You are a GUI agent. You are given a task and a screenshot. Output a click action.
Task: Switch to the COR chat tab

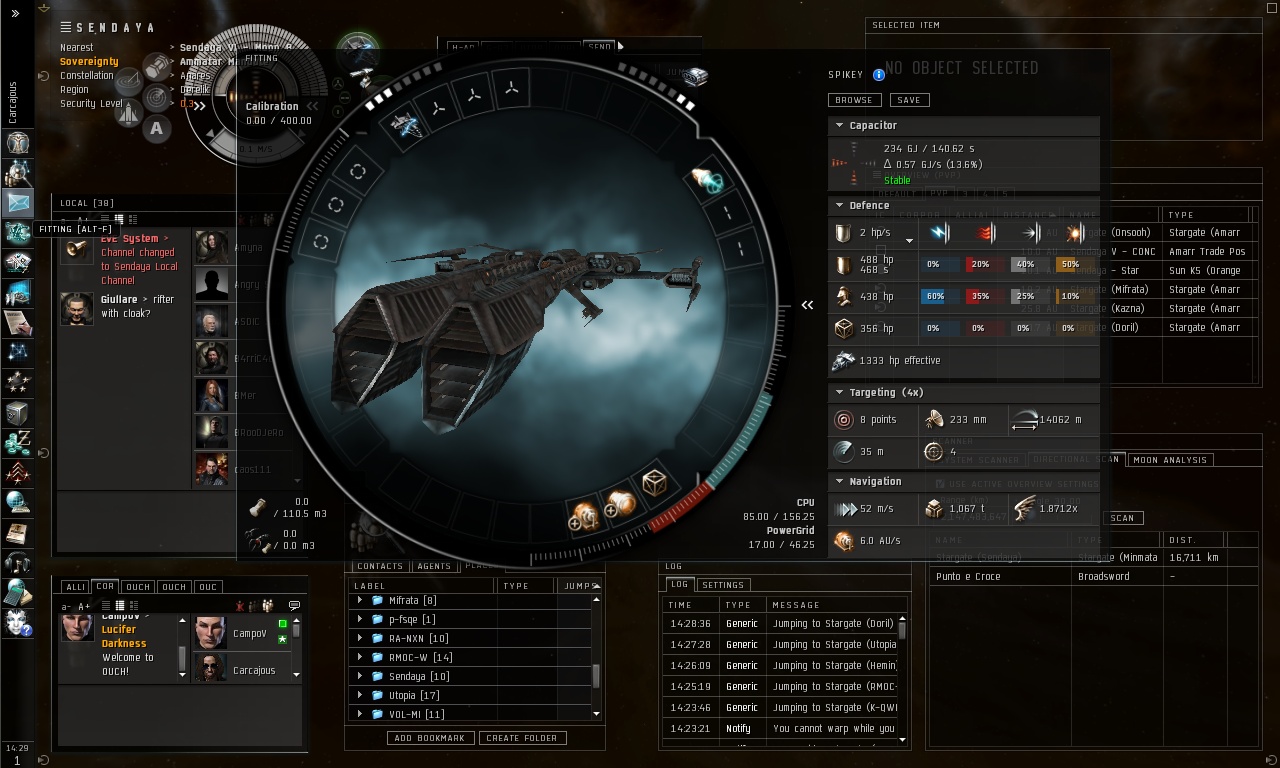[x=105, y=587]
